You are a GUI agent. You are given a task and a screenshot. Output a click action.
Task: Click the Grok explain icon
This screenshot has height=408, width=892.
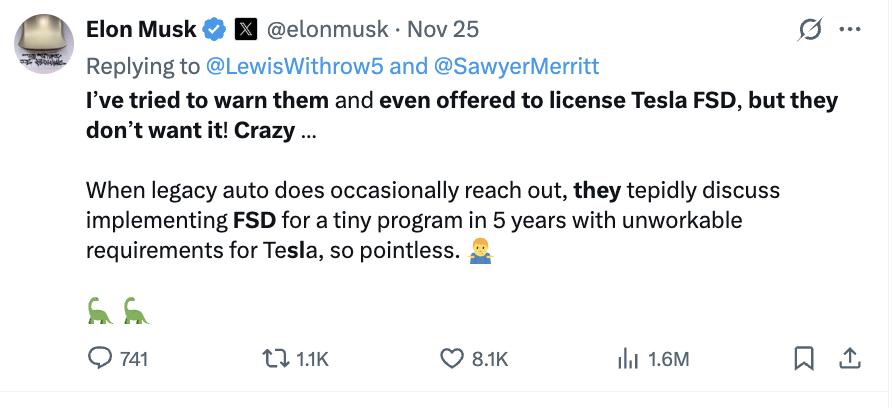(810, 30)
